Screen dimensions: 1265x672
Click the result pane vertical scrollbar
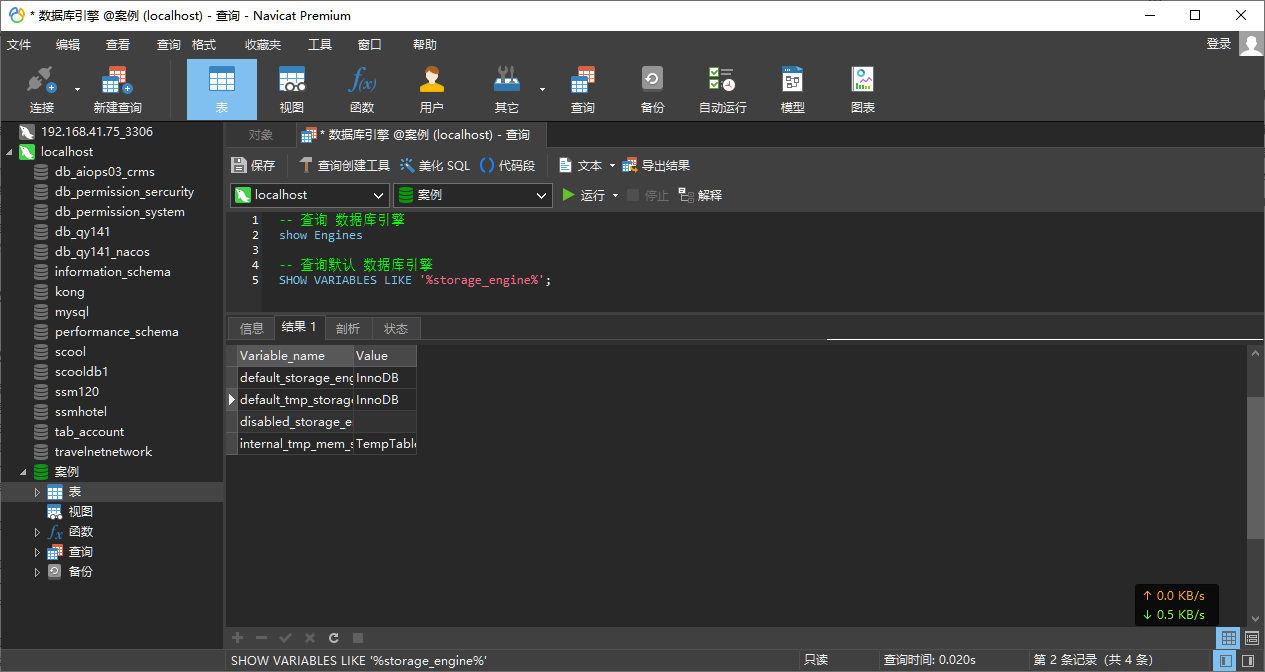[1255, 468]
